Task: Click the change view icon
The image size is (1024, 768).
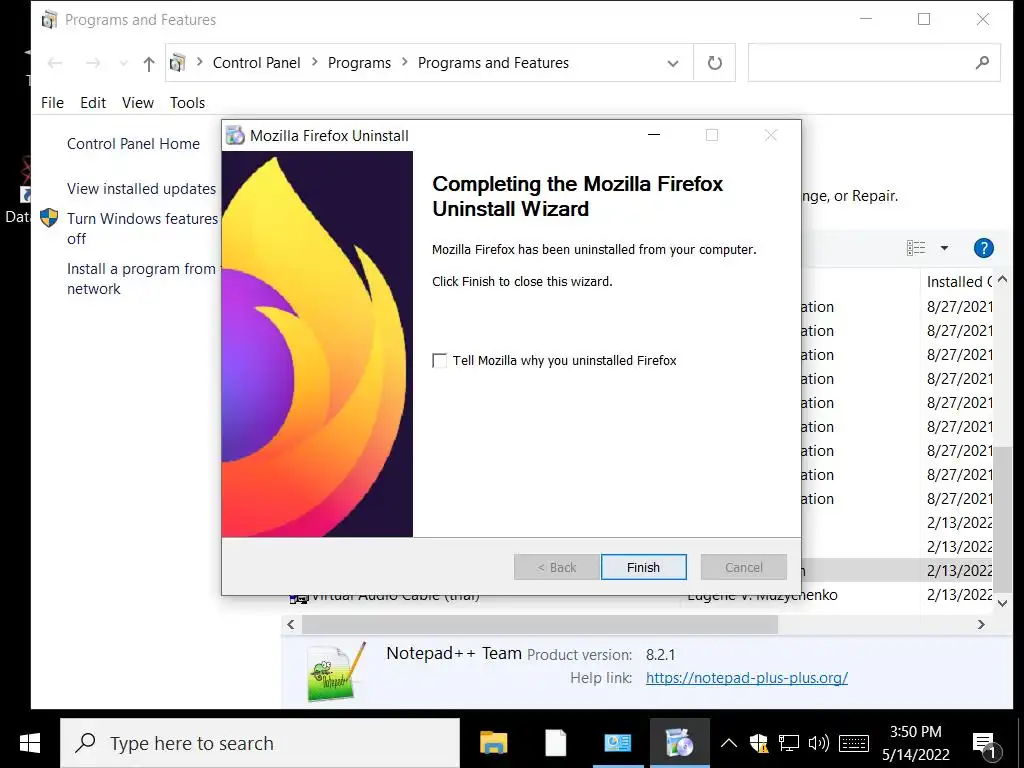Action: click(916, 248)
